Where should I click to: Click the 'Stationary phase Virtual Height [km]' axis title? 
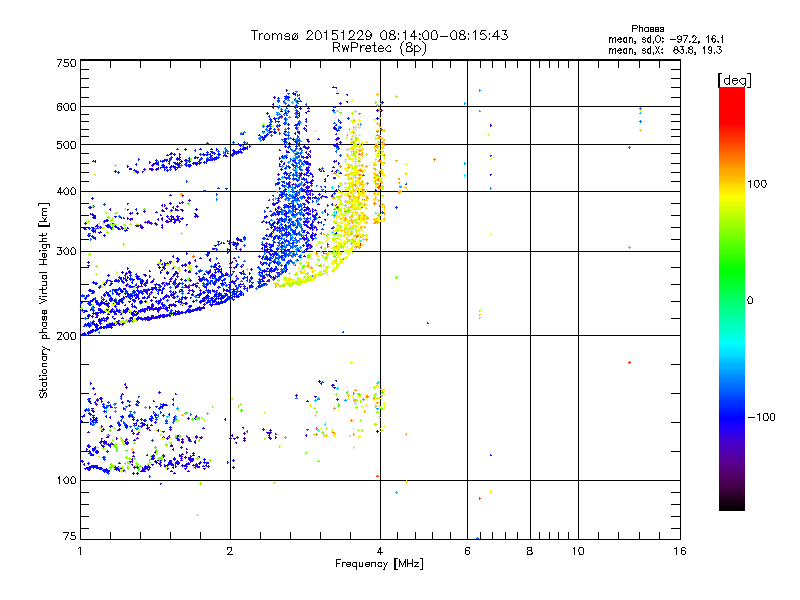click(x=44, y=300)
